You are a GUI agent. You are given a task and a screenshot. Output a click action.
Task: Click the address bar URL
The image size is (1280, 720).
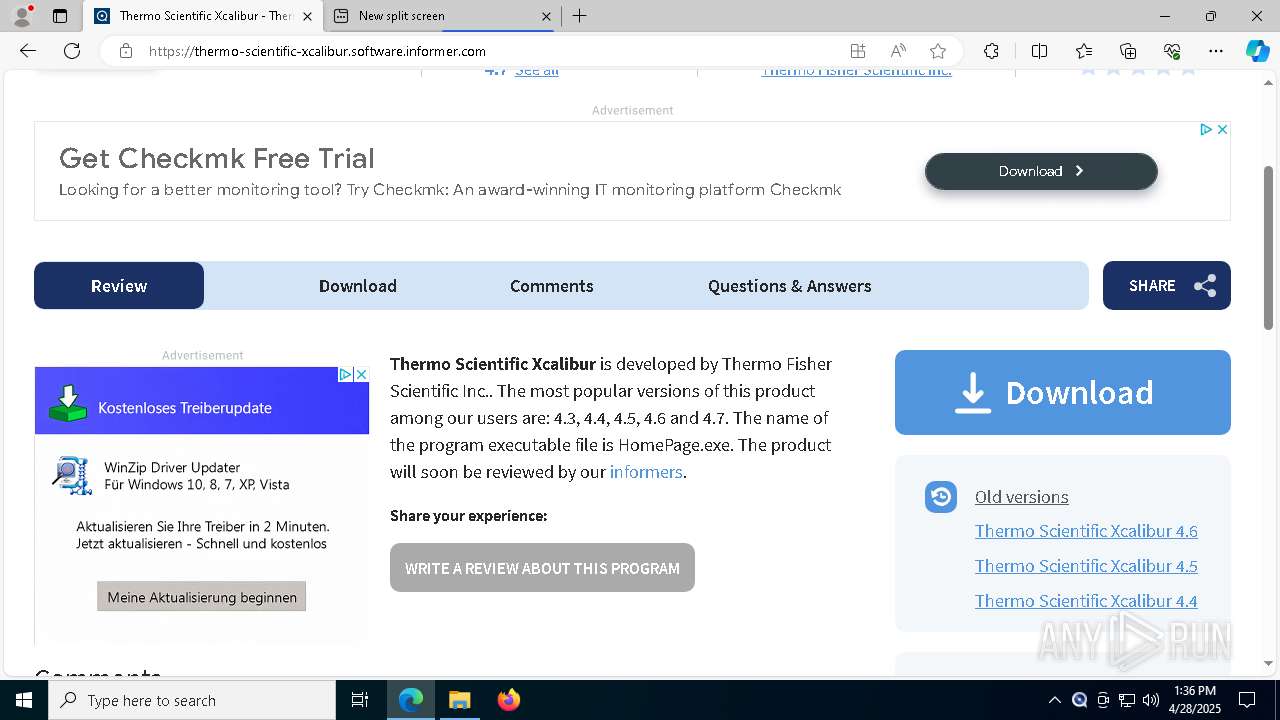pyautogui.click(x=317, y=51)
